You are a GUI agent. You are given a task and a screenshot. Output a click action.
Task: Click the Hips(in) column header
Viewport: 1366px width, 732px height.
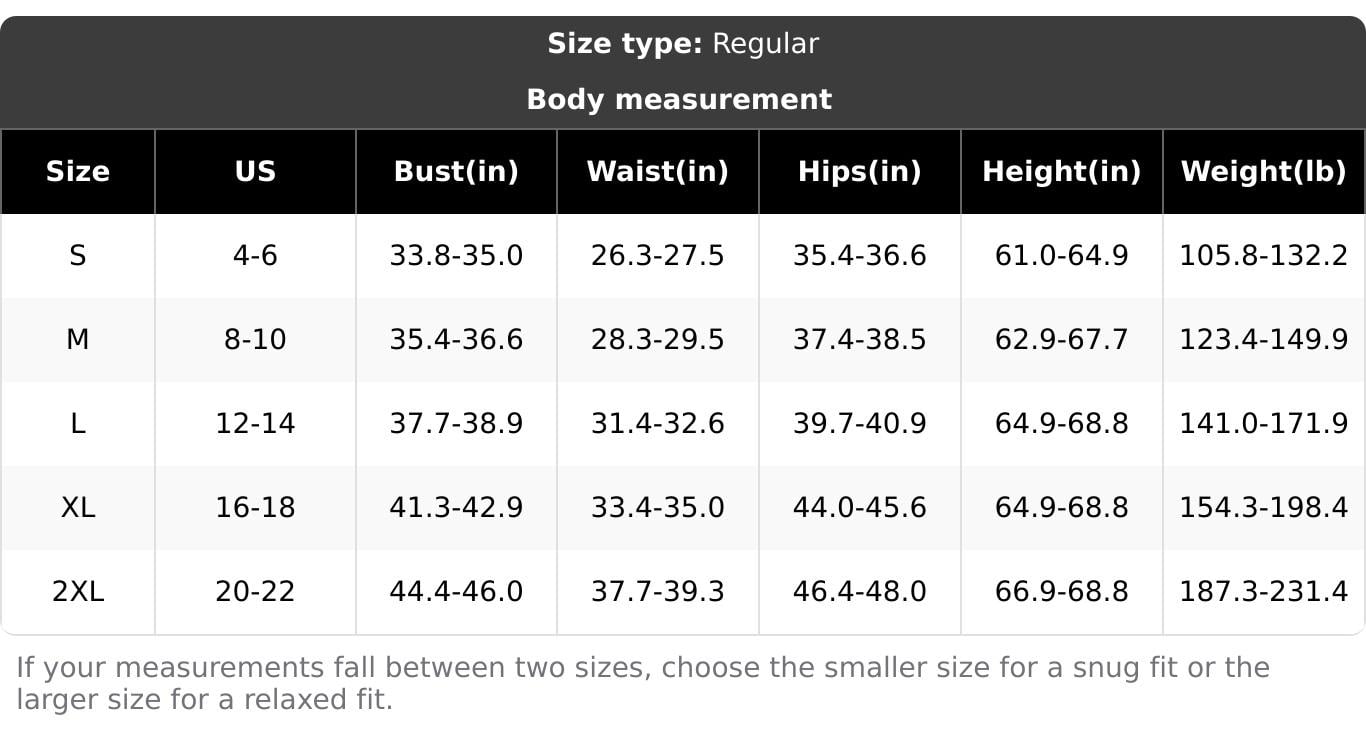tap(859, 171)
